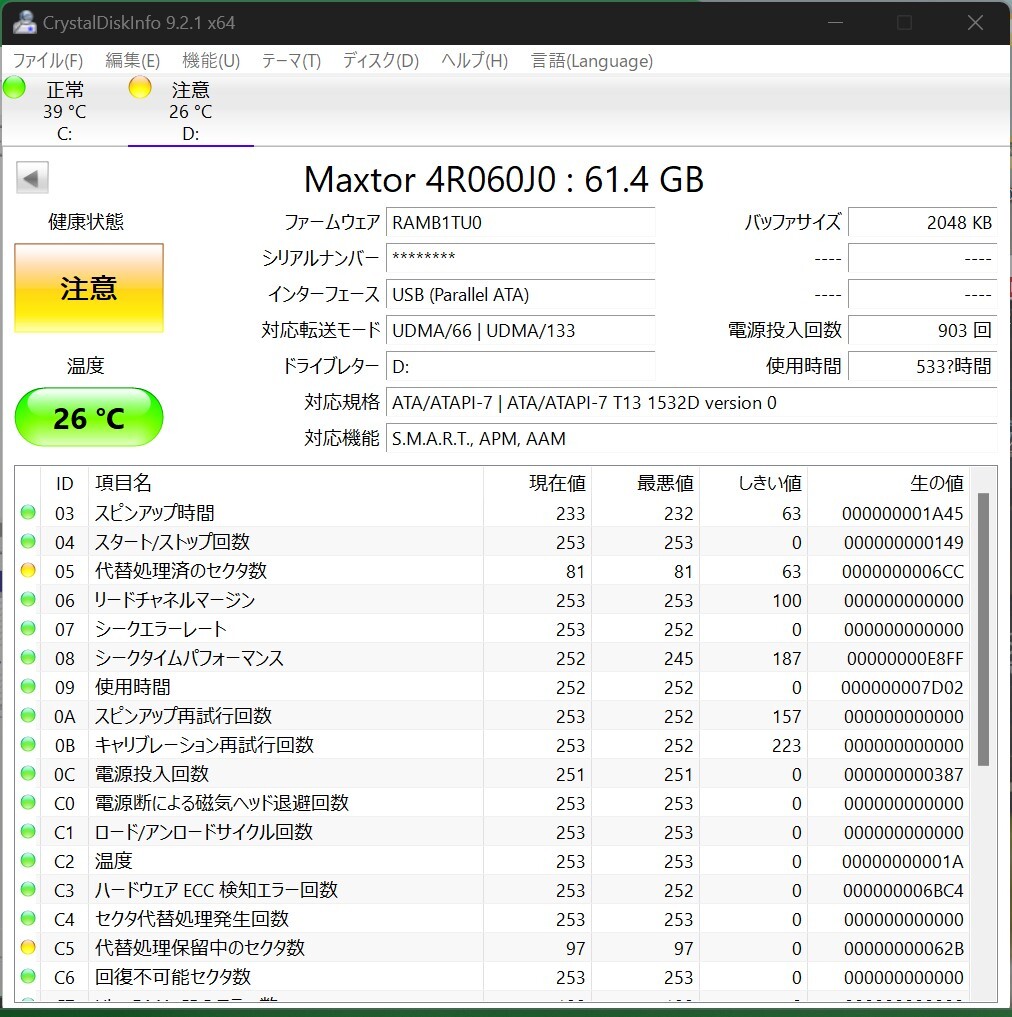Select the シークエラーレート attribute row
This screenshot has height=1017, width=1012.
click(x=400, y=629)
